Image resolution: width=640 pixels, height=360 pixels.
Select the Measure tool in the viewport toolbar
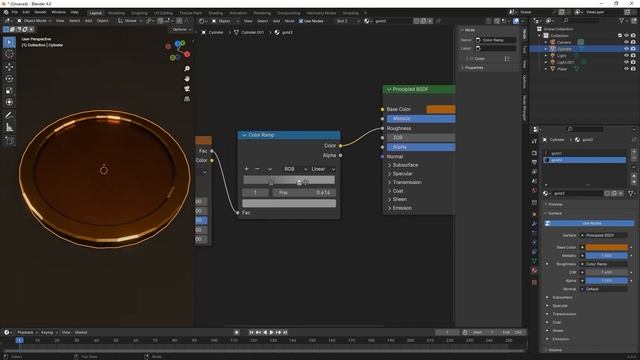(9, 127)
